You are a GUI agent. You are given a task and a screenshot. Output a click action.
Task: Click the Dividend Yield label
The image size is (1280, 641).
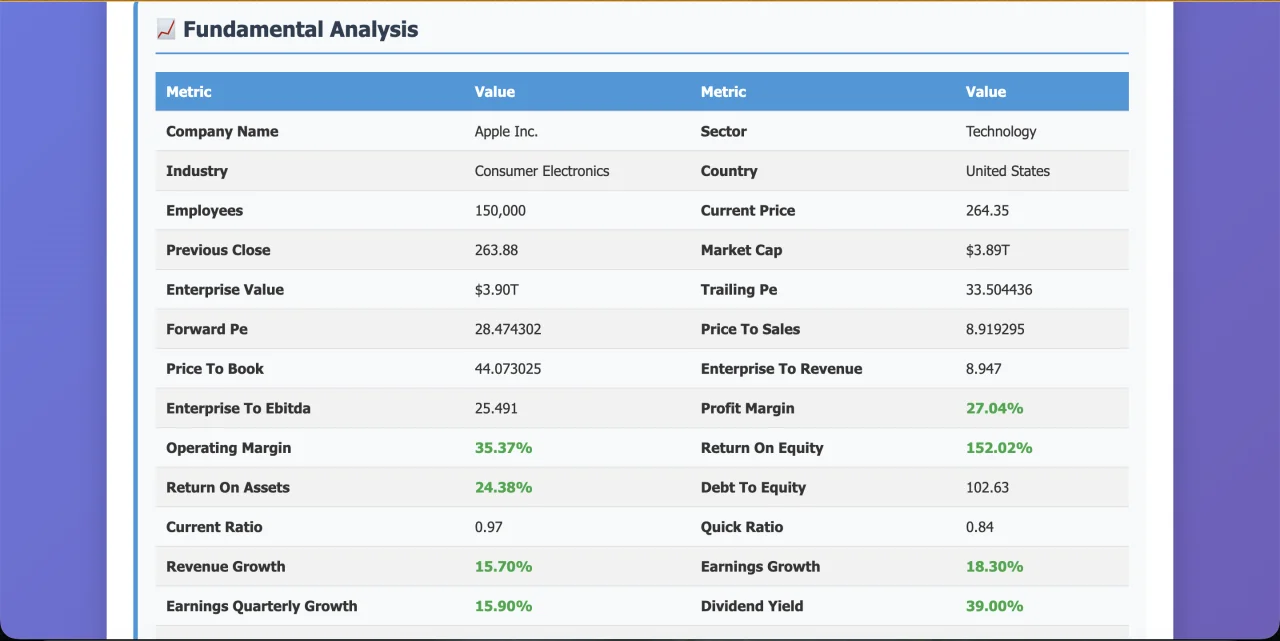(752, 605)
